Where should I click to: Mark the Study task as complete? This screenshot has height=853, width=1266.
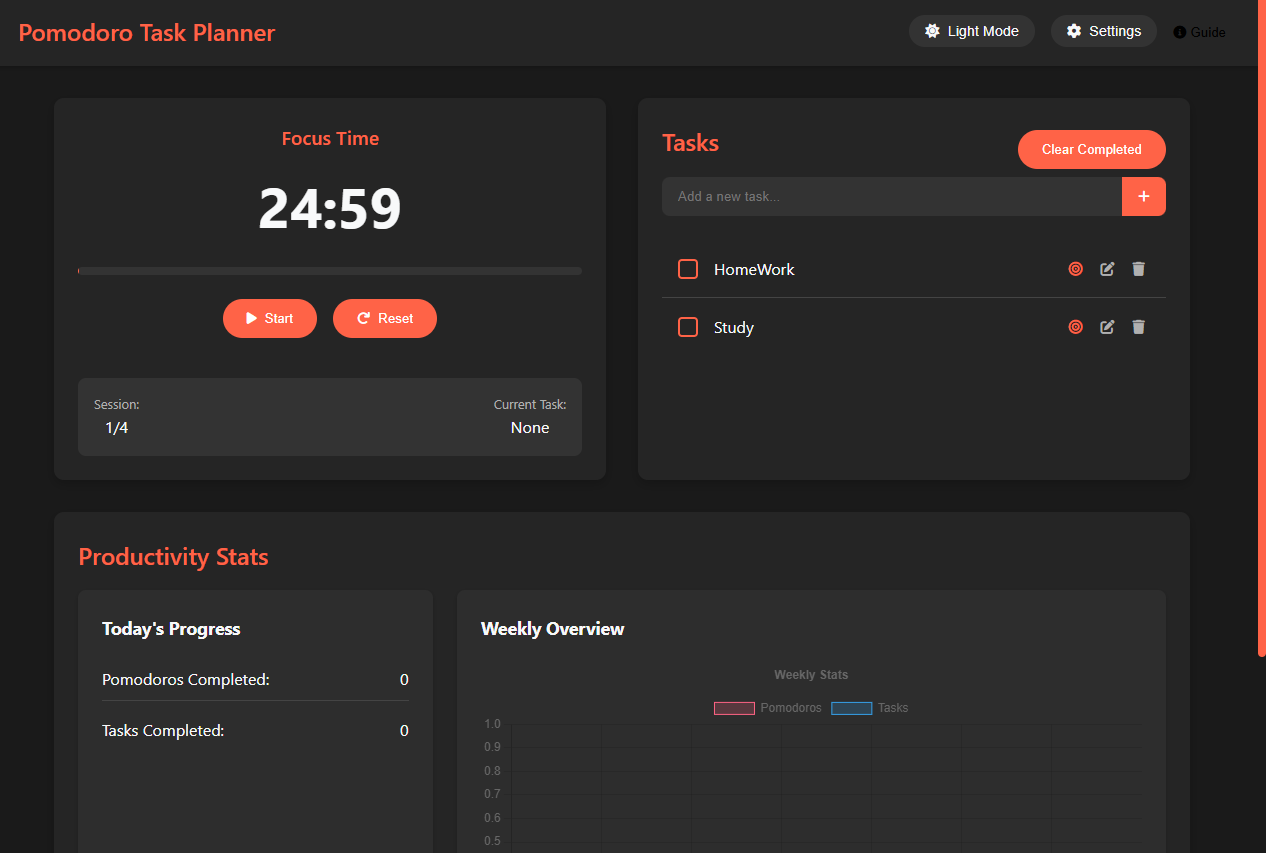tap(687, 327)
